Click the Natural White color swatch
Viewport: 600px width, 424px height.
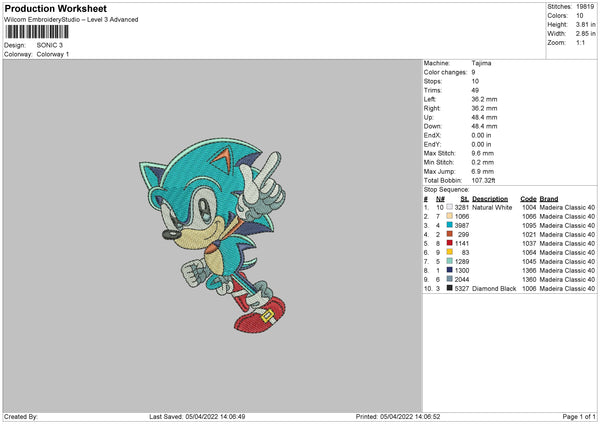tap(450, 207)
